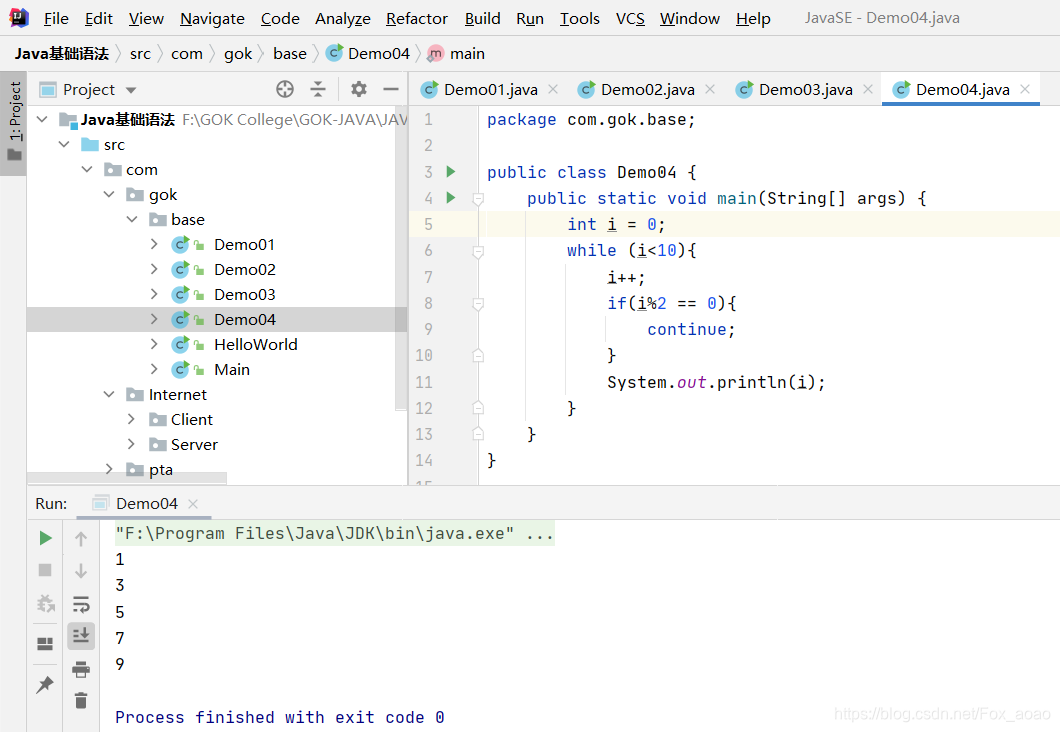The width and height of the screenshot is (1060, 732).
Task: Expand the Demo01 class node
Action: (x=154, y=244)
